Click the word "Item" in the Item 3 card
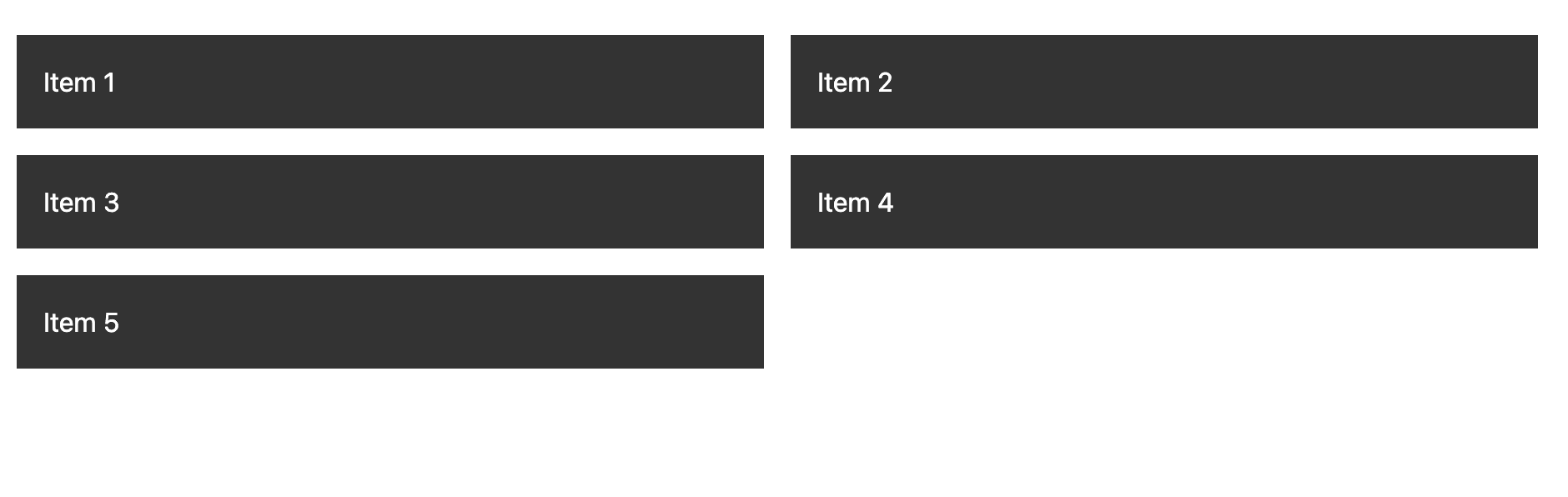Image resolution: width=1568 pixels, height=497 pixels. point(69,203)
